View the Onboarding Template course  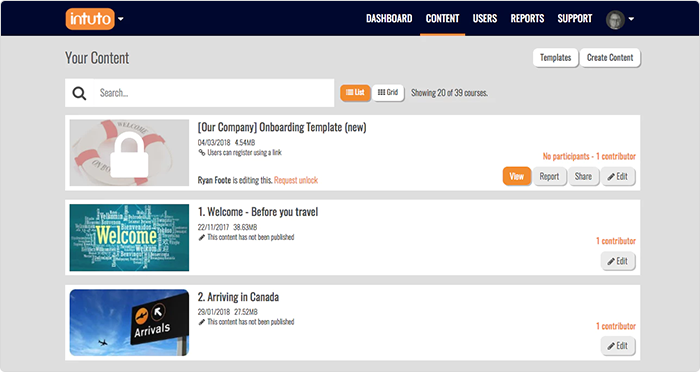pos(517,176)
